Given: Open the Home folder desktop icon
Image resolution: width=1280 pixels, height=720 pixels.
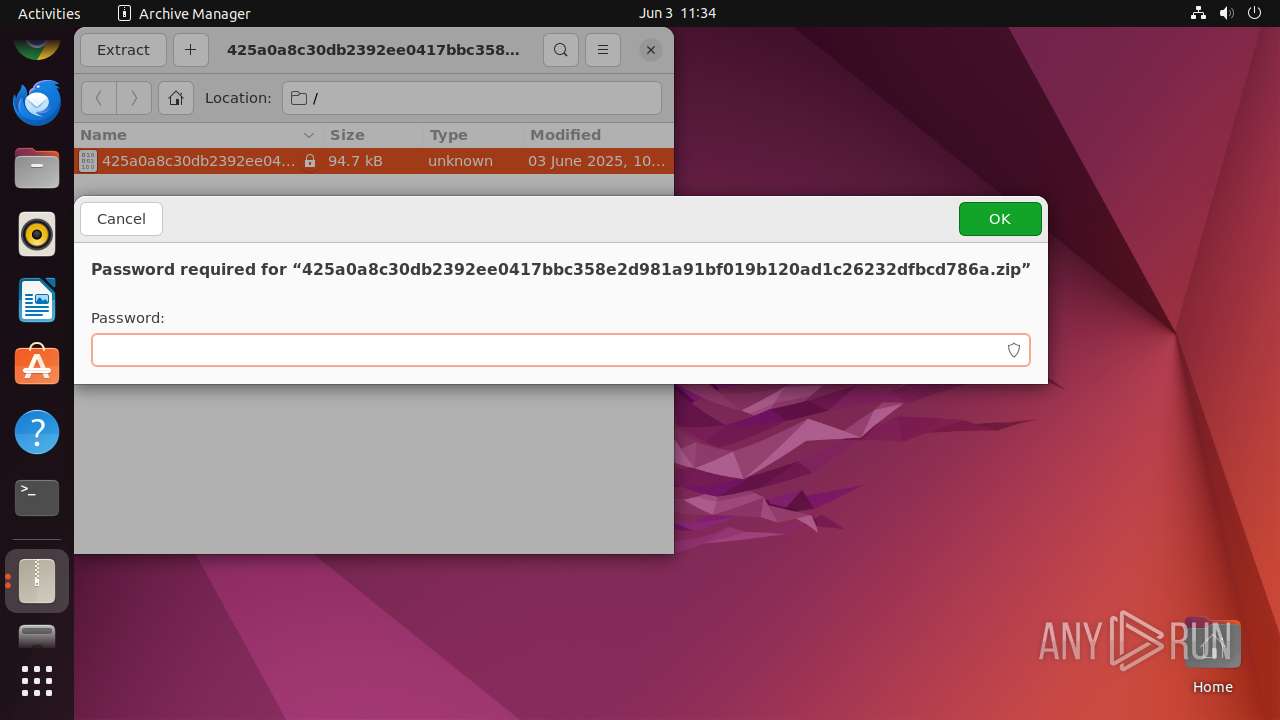Looking at the screenshot, I should 1212,656.
